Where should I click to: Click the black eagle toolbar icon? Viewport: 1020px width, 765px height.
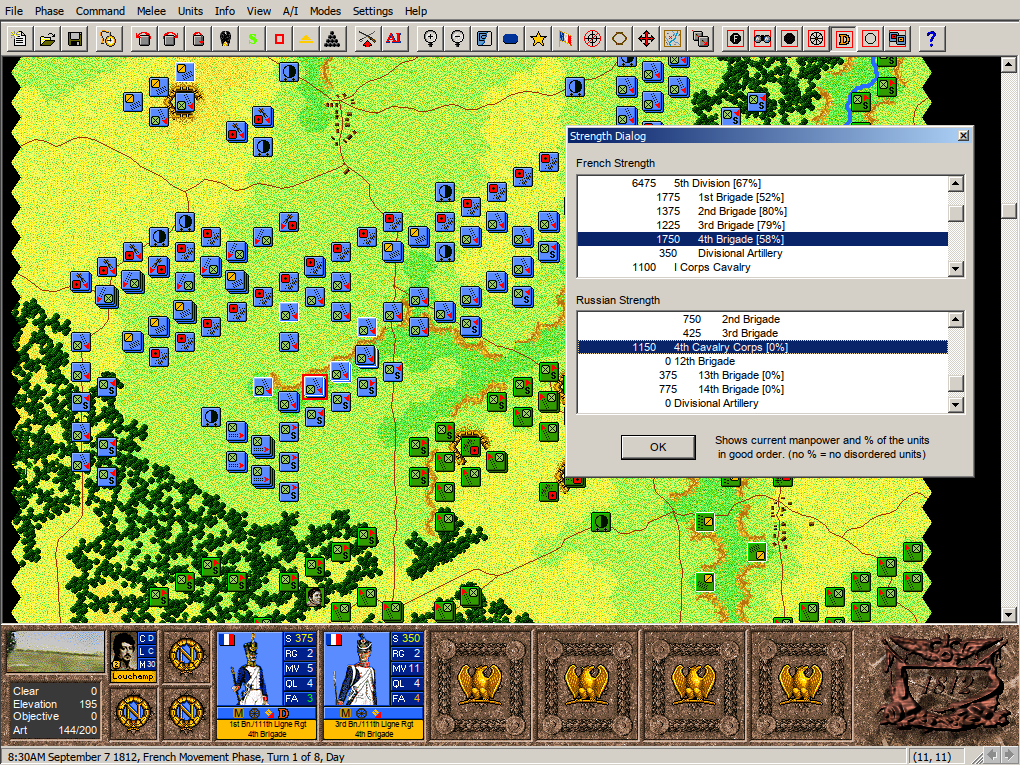225,39
